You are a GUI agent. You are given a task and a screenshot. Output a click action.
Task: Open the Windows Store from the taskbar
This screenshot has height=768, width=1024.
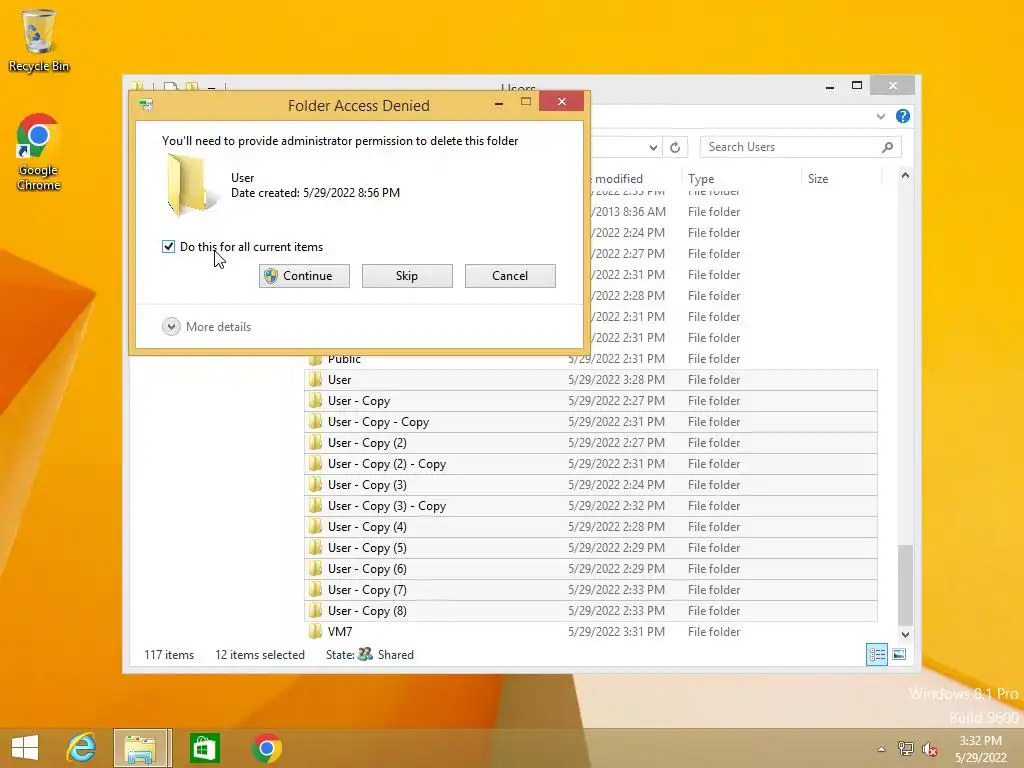tap(204, 748)
